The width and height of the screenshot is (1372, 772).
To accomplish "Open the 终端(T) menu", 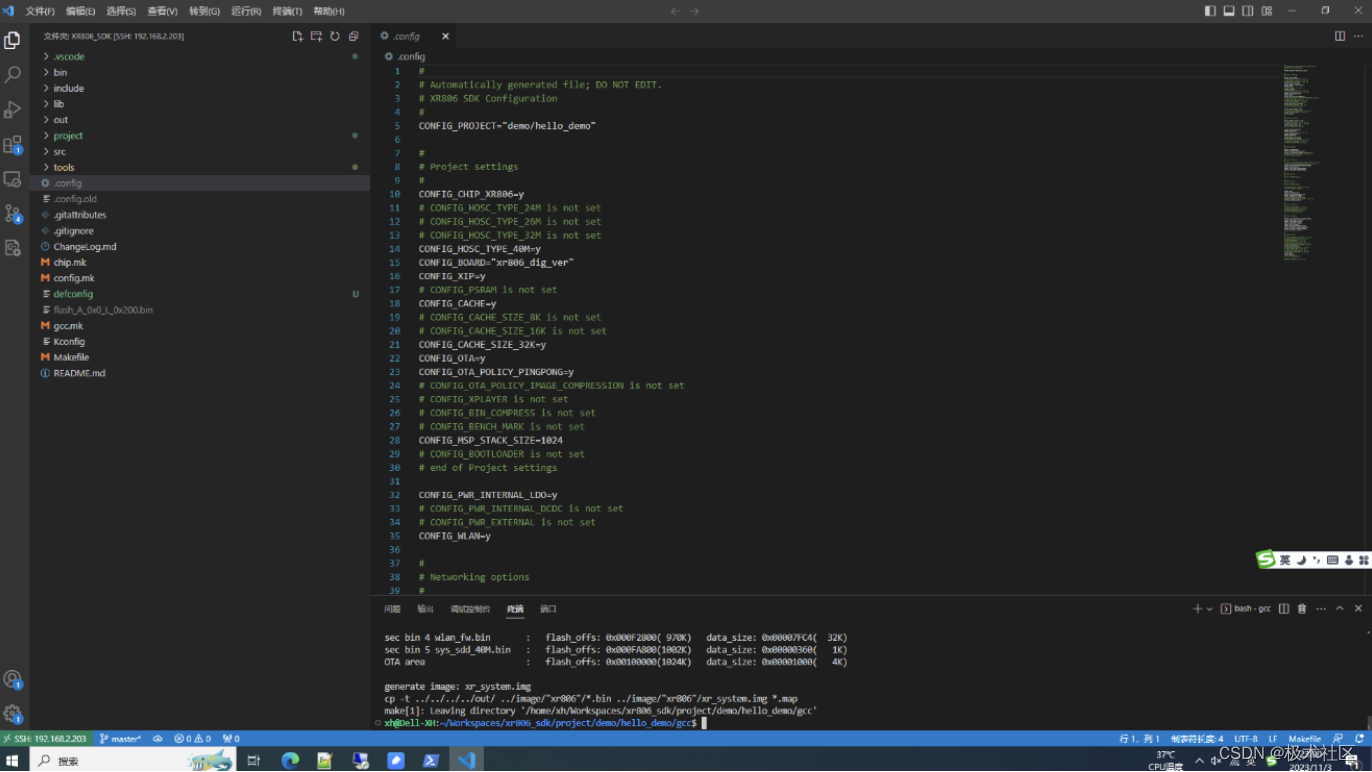I will click(287, 11).
